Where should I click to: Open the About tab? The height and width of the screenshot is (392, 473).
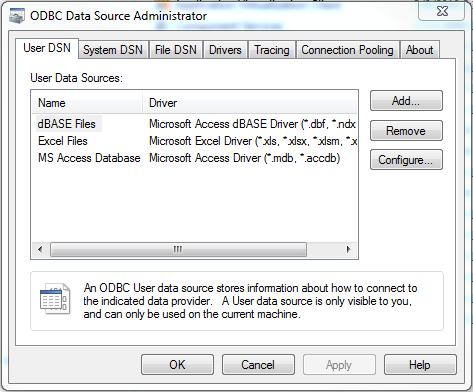point(420,50)
